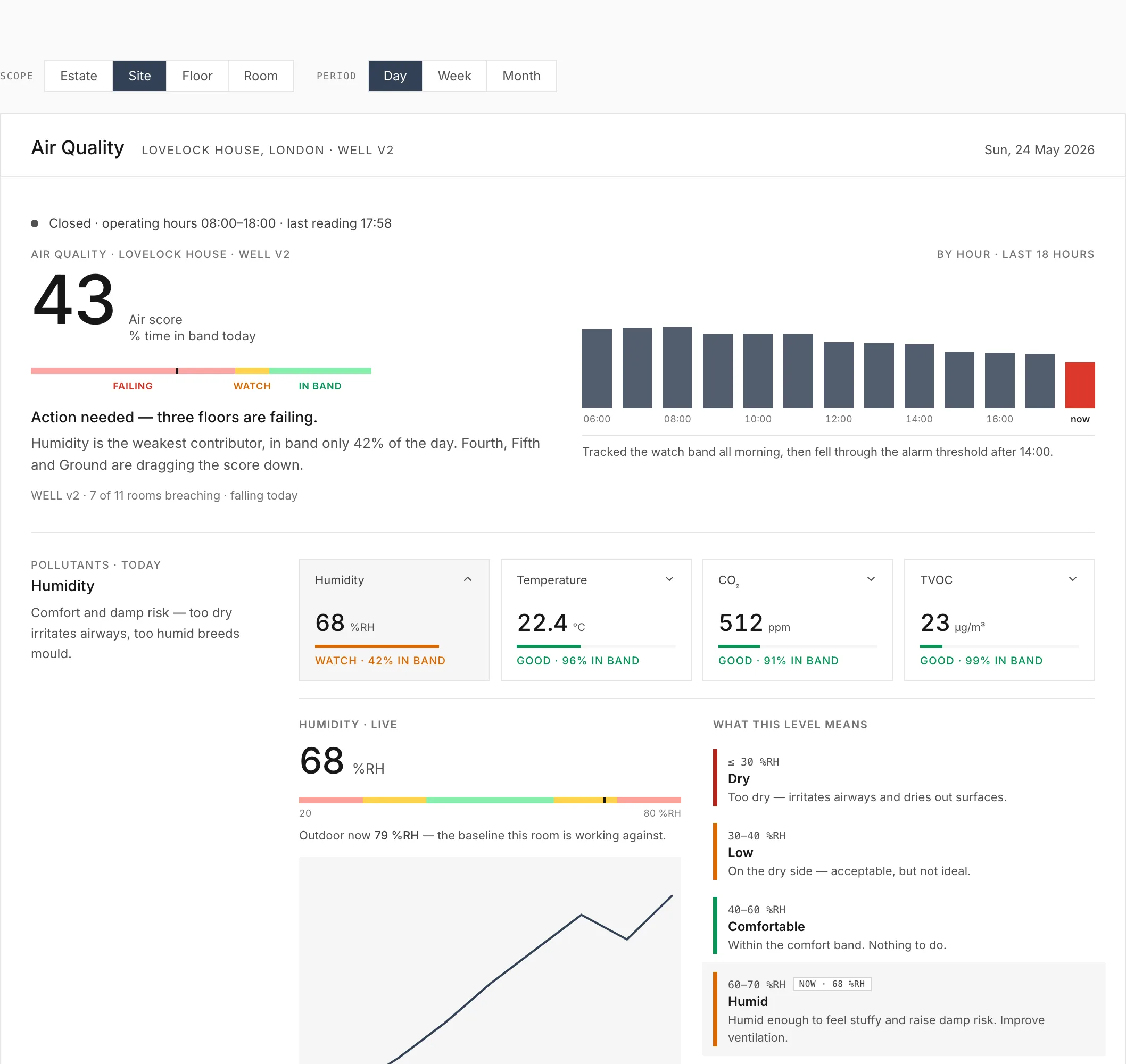Click the 'NOW · 68 %RH' badge
1126x1064 pixels.
click(832, 984)
